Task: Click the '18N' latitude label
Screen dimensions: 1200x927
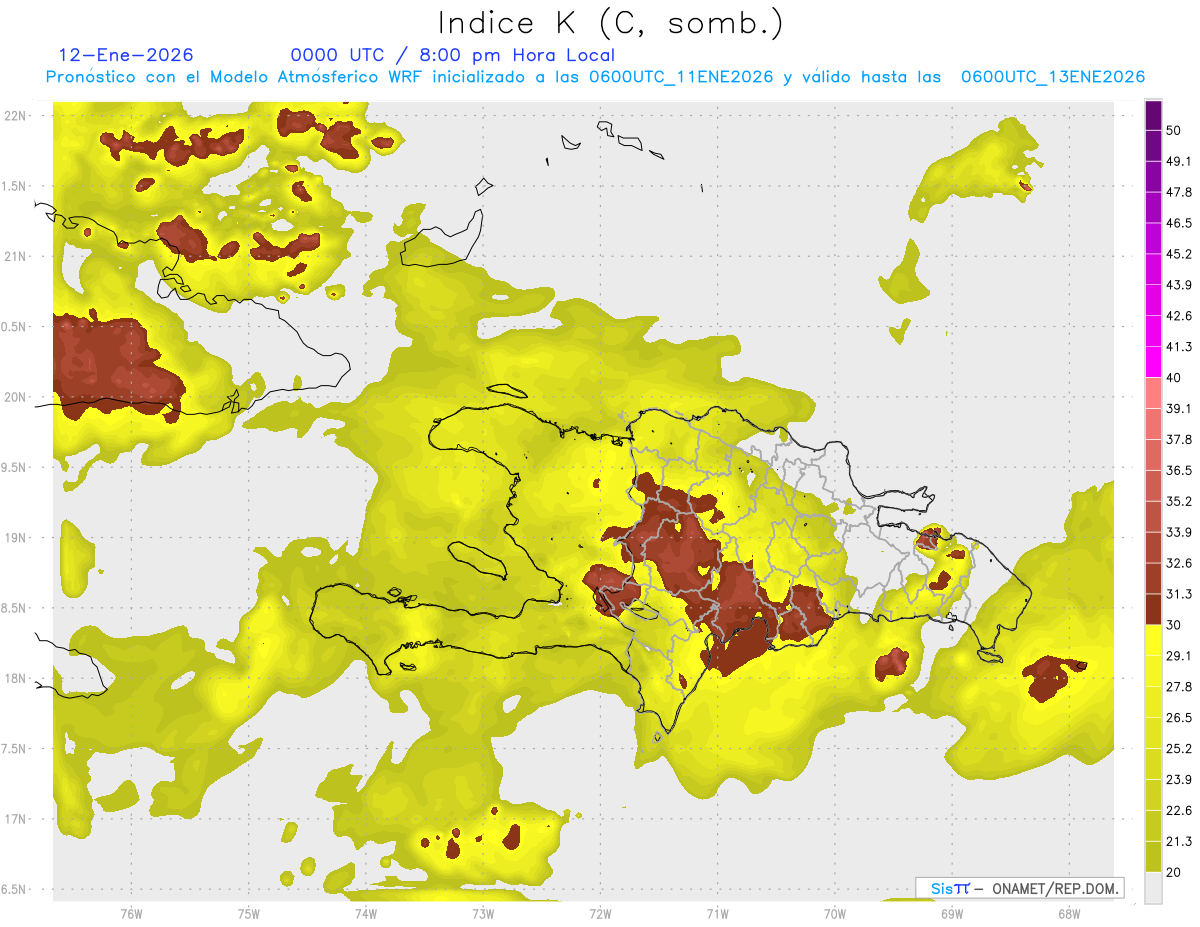Action: tap(15, 678)
